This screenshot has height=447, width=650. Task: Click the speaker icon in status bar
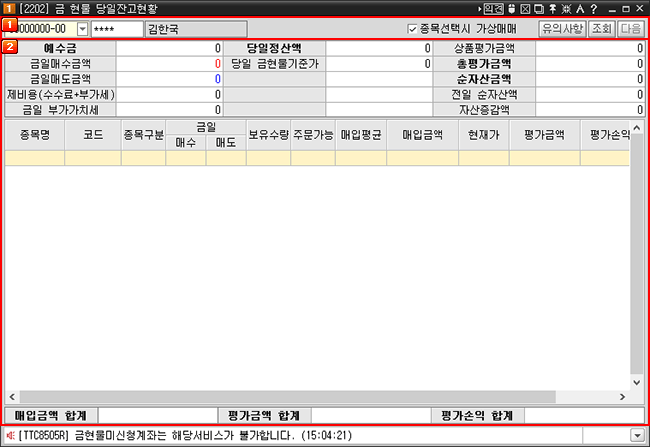[x=10, y=435]
